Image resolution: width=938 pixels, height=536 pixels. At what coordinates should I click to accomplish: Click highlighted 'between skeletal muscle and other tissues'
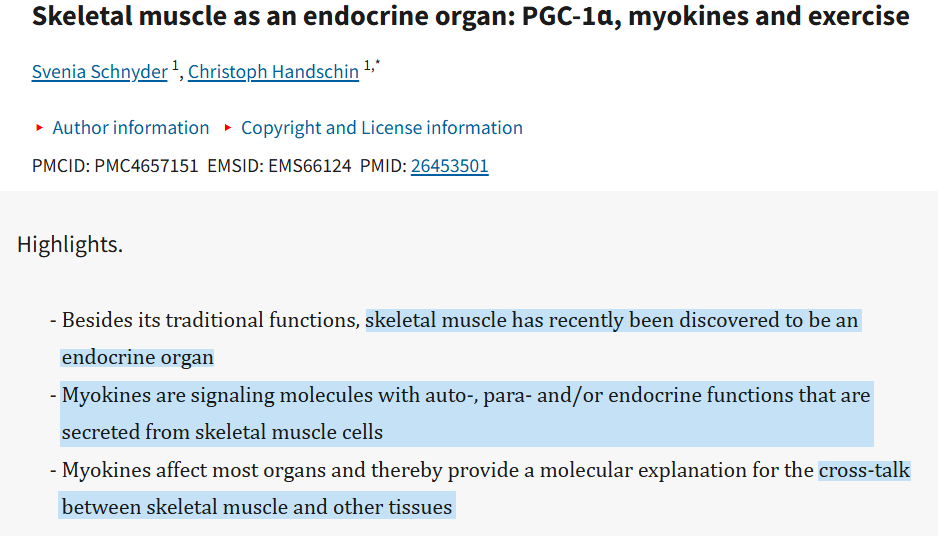pos(257,507)
